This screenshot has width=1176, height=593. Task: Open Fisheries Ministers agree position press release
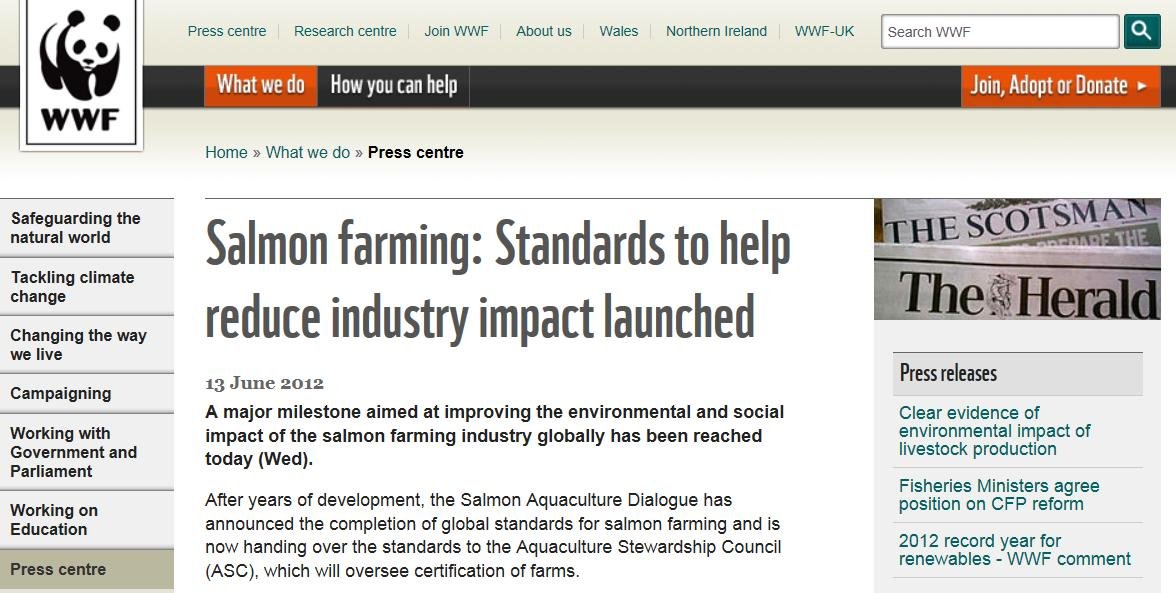coord(999,495)
